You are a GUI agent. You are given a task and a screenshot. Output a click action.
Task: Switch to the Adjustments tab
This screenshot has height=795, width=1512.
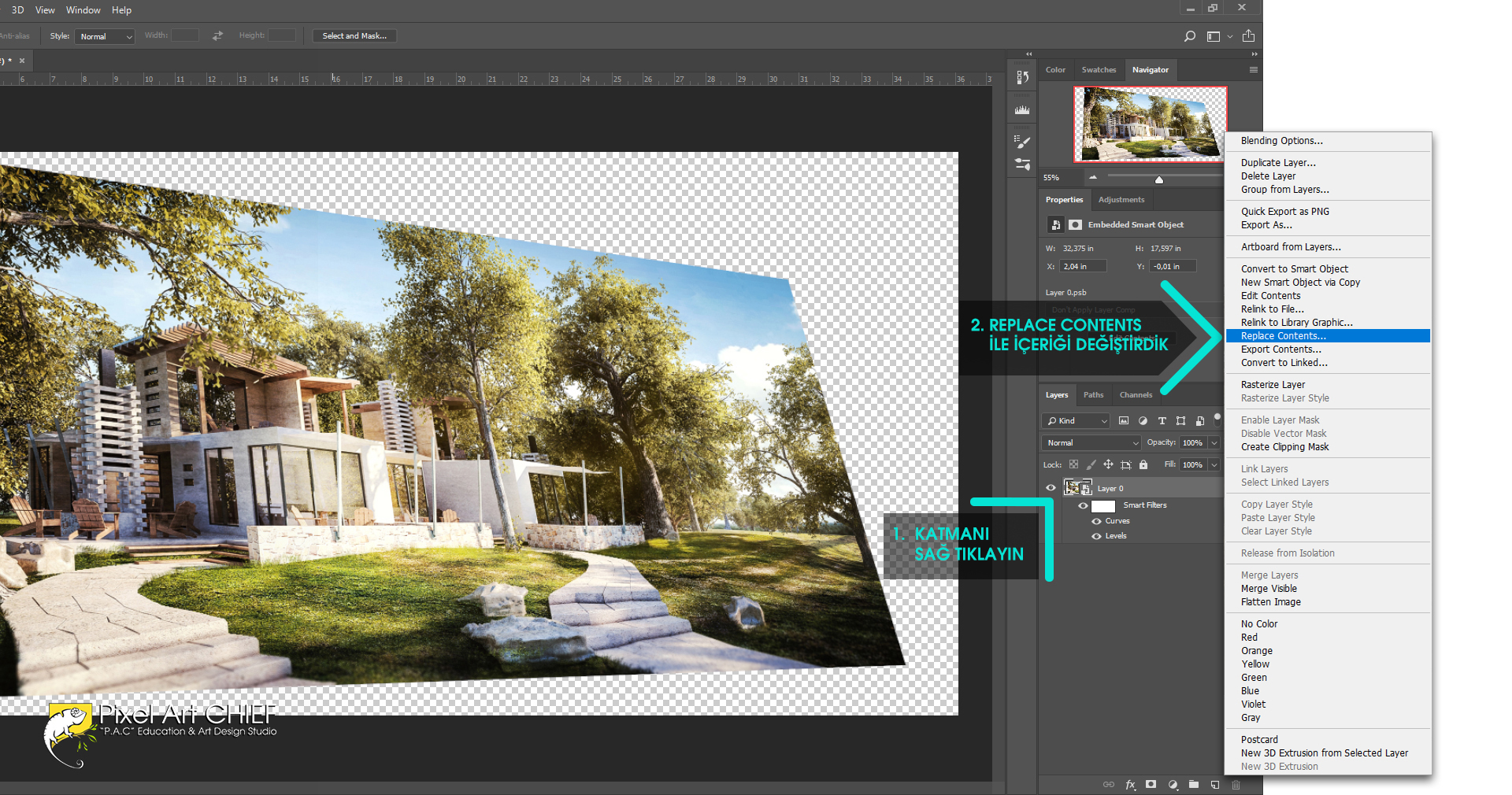click(x=1121, y=200)
